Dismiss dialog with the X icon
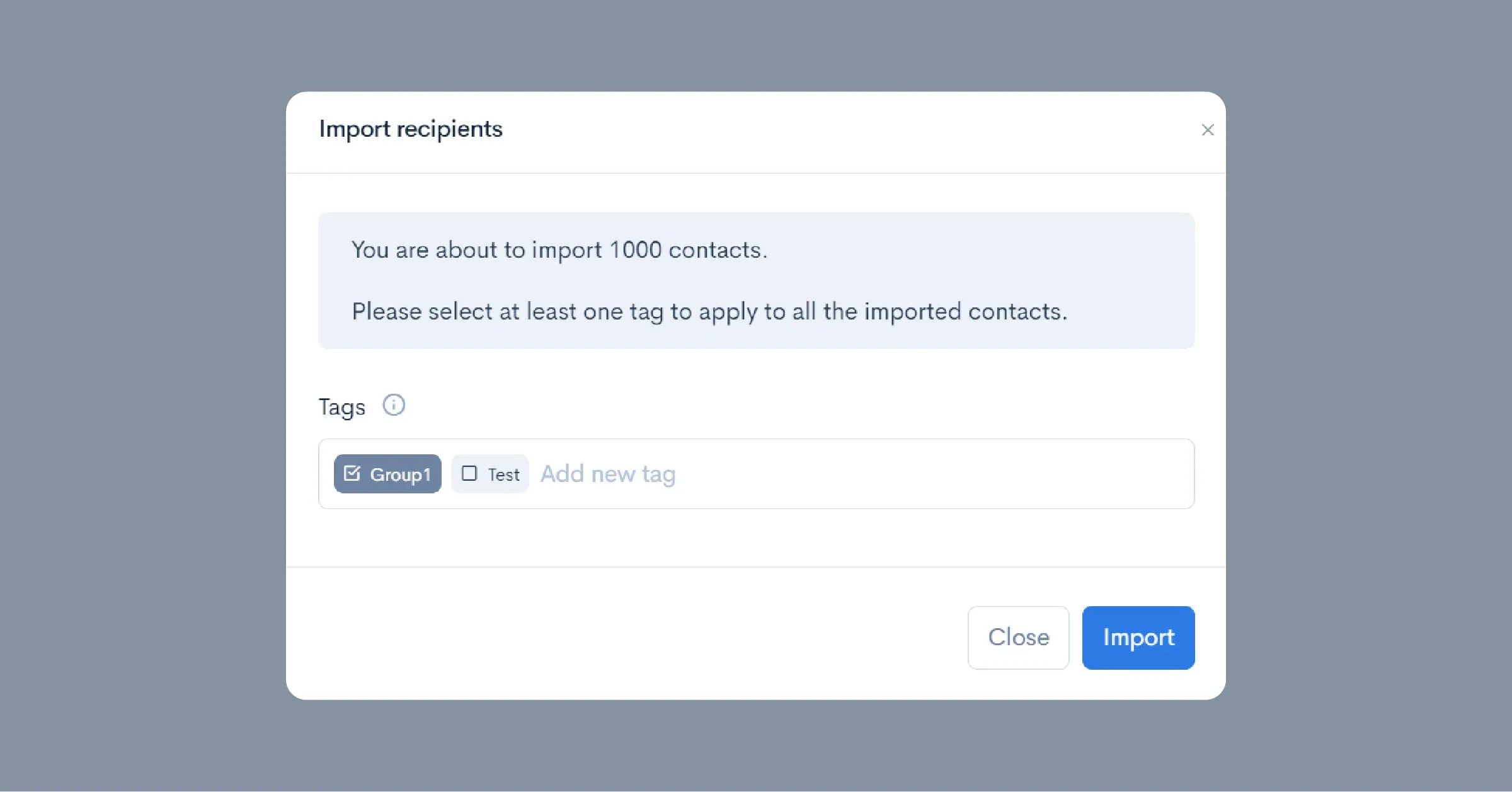Screen dimensions: 1512x792 point(1207,130)
